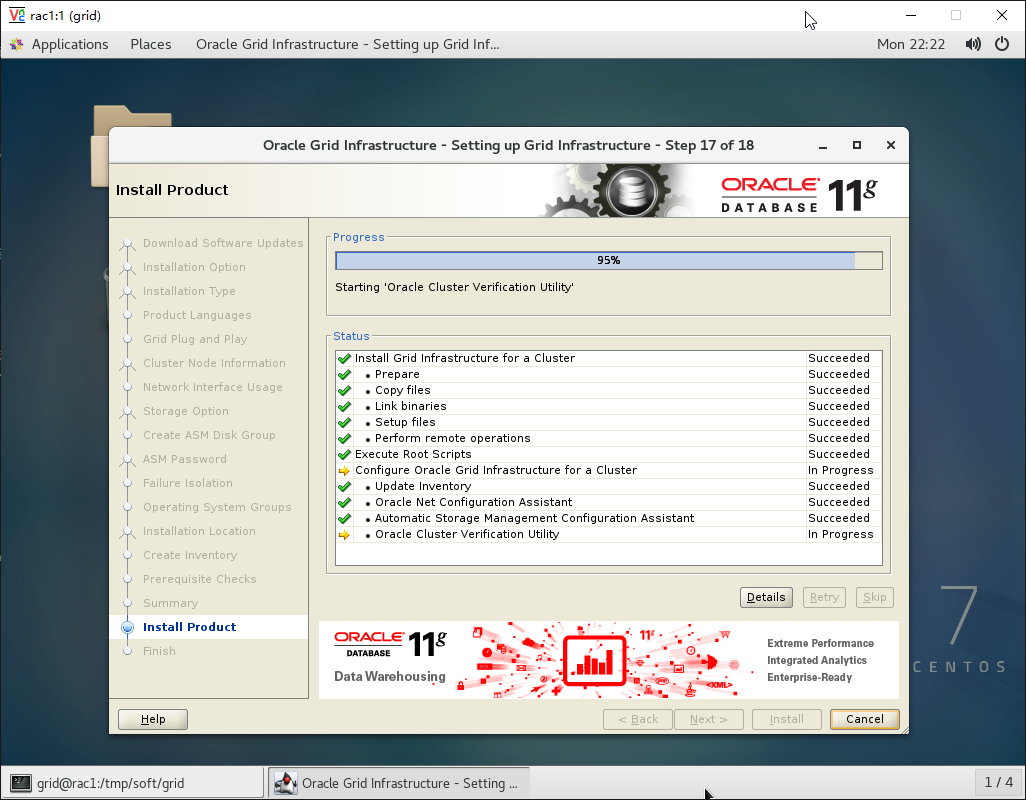The width and height of the screenshot is (1026, 800).
Task: Click the green checkmark beside Prepare
Action: [344, 375]
